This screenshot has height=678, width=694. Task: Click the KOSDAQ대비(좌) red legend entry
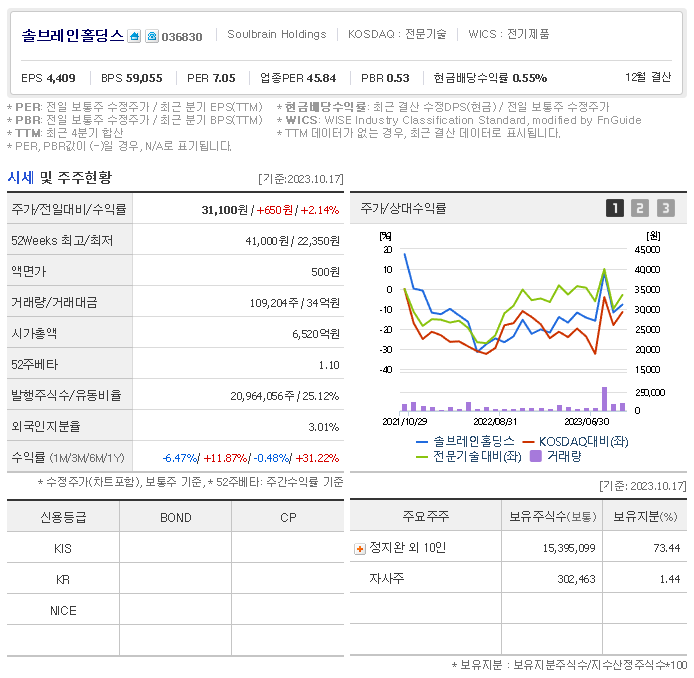point(575,441)
